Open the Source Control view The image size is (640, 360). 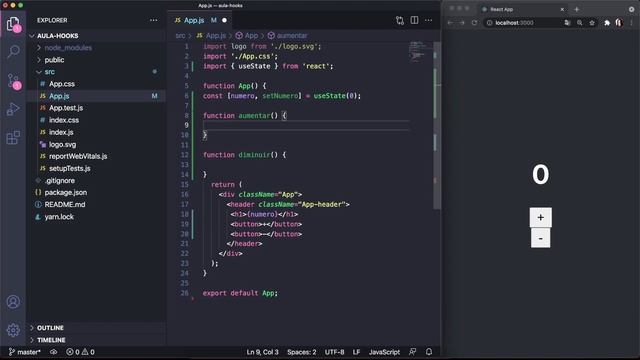[x=13, y=81]
